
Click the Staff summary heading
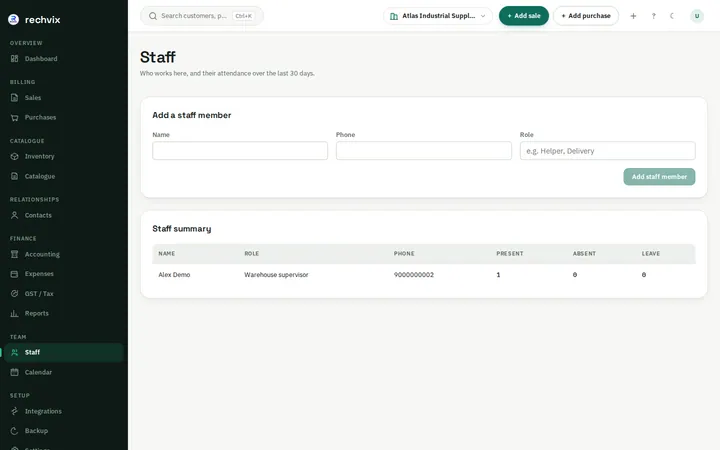pyautogui.click(x=182, y=229)
